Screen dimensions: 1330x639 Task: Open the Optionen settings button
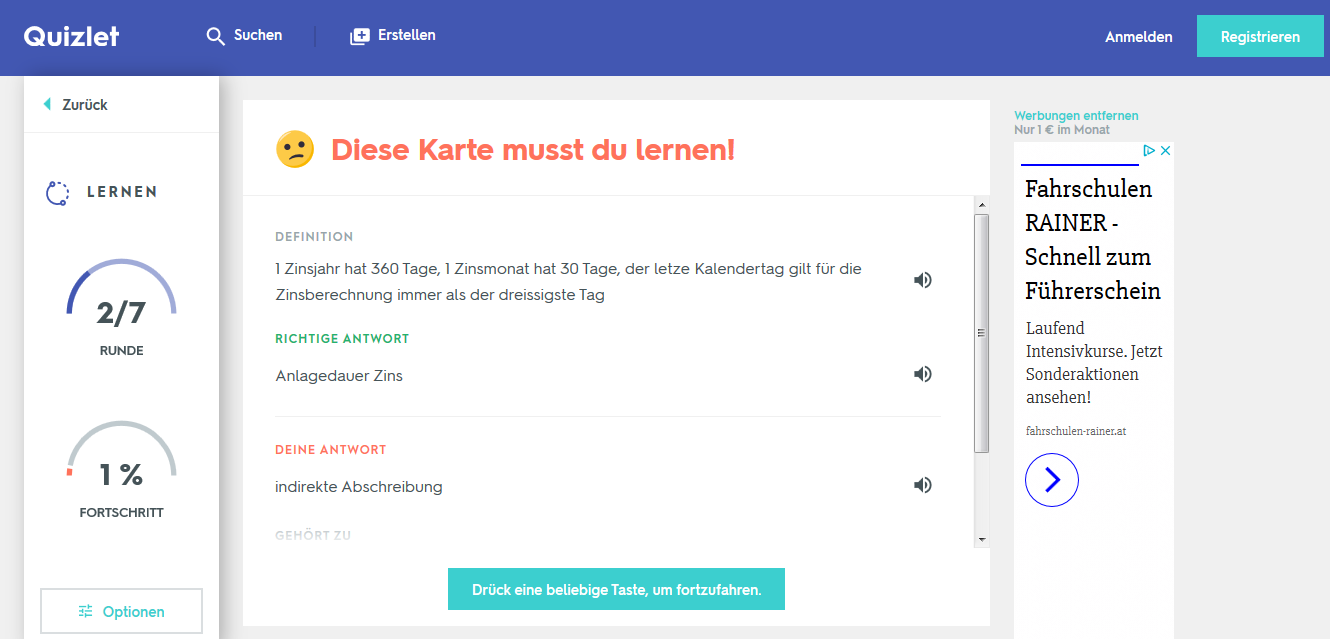121,611
